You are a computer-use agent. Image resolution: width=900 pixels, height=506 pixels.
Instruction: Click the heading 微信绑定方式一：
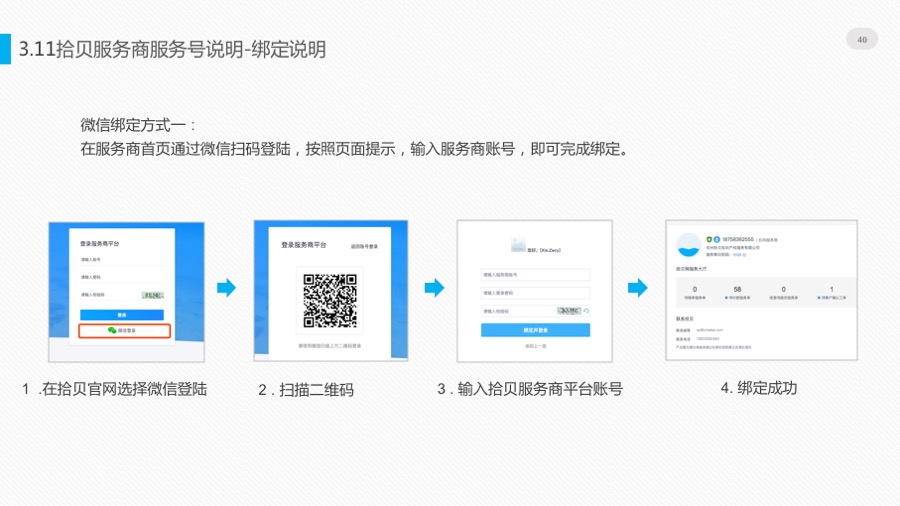click(138, 124)
